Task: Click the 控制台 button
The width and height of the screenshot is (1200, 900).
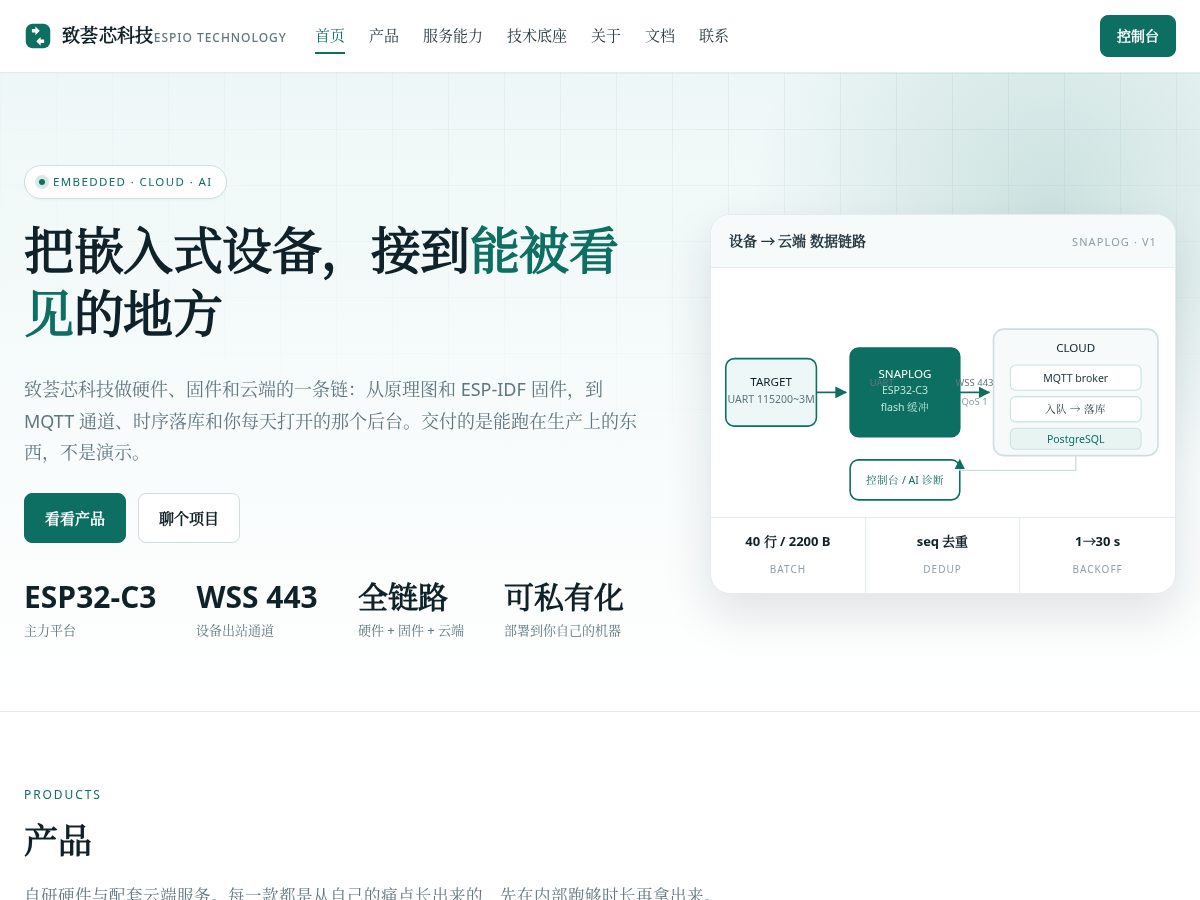Action: click(x=1138, y=36)
